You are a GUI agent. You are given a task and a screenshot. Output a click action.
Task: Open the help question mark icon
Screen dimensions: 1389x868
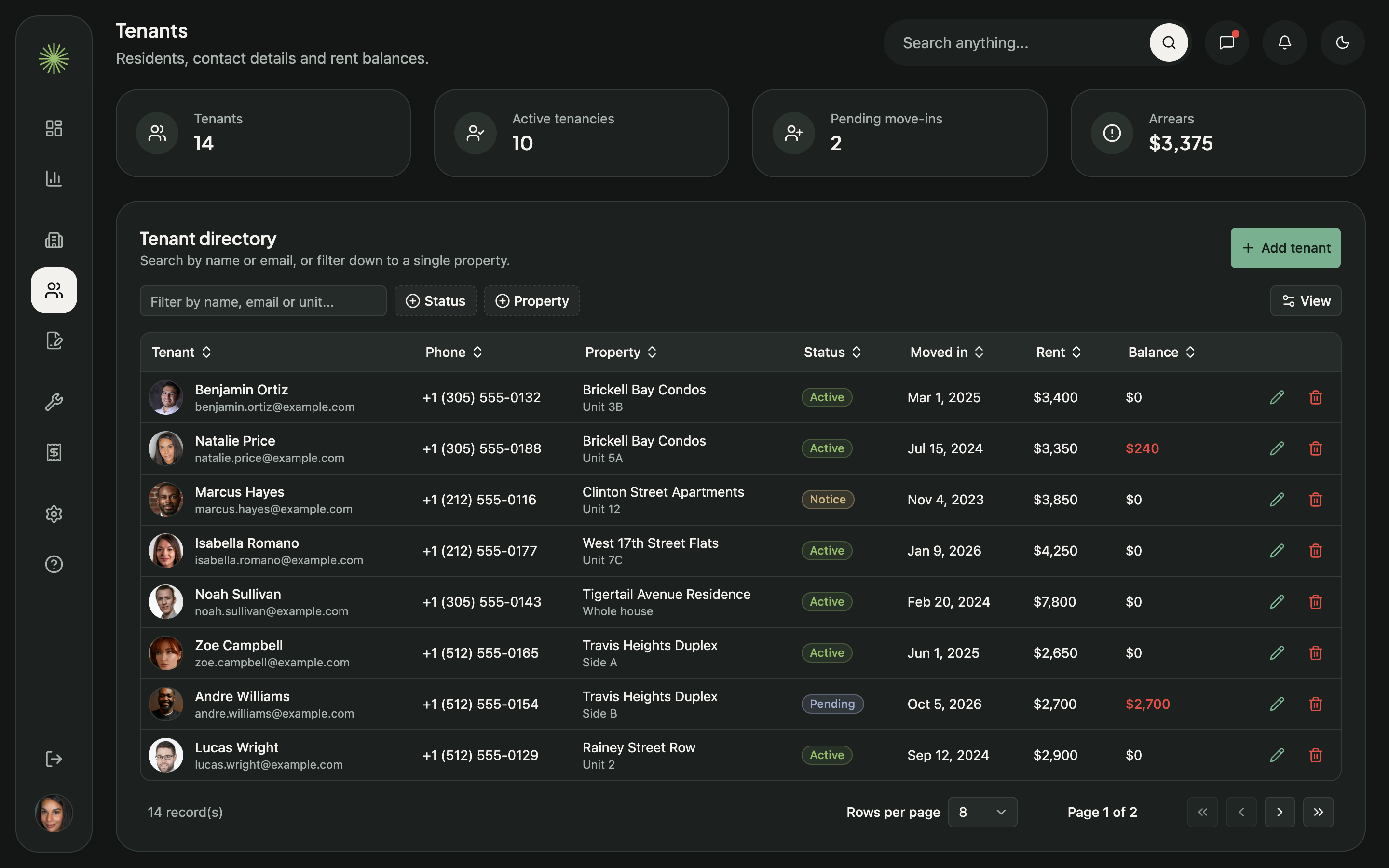tap(54, 564)
